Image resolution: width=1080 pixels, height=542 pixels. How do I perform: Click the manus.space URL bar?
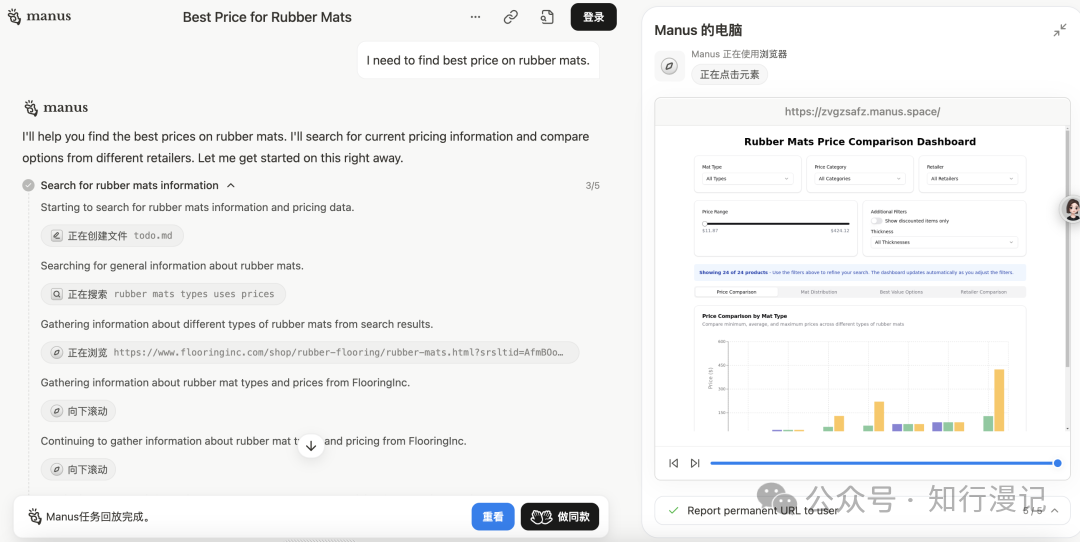coord(862,111)
